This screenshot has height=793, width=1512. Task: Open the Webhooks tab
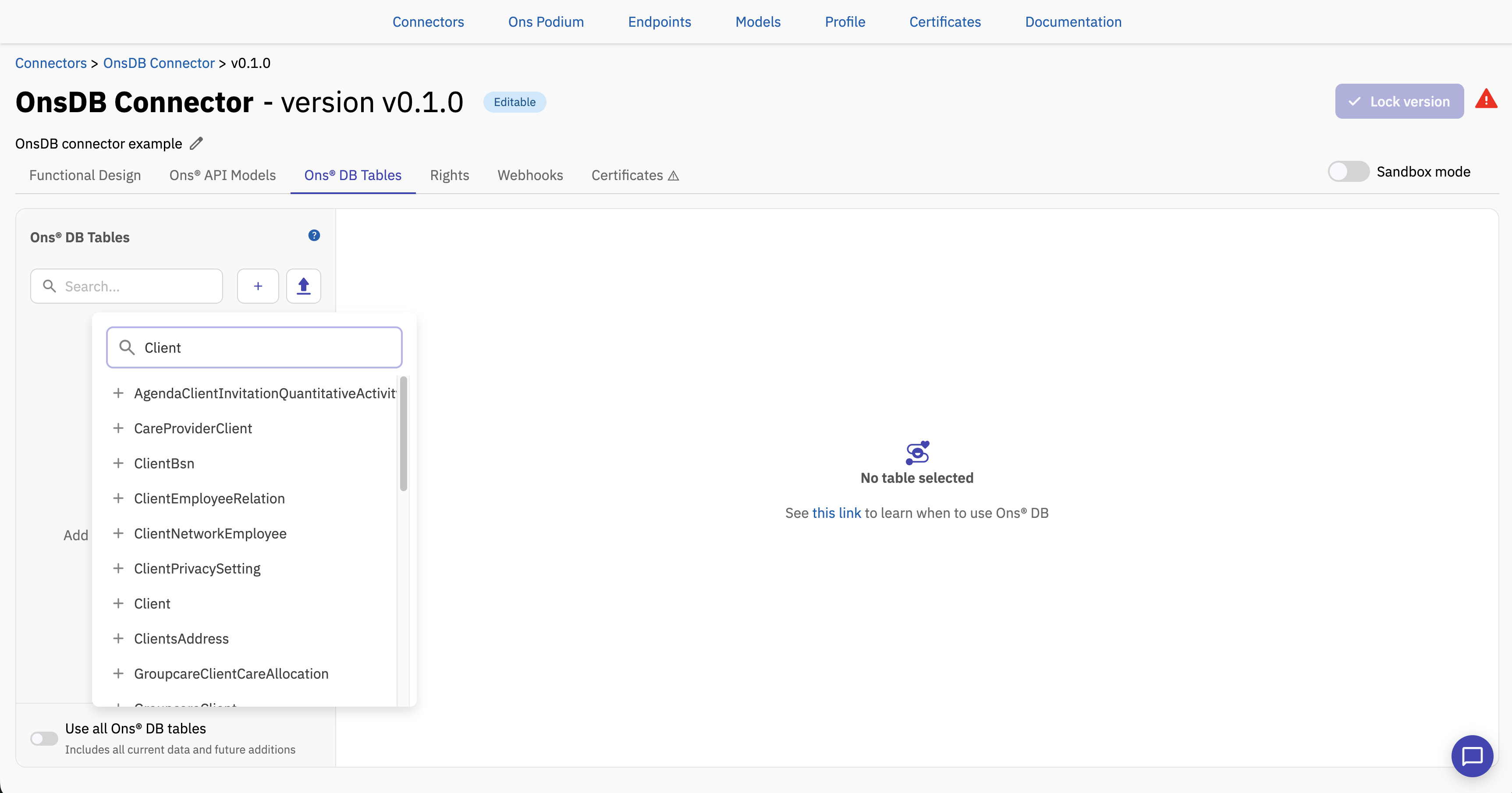pyautogui.click(x=530, y=175)
